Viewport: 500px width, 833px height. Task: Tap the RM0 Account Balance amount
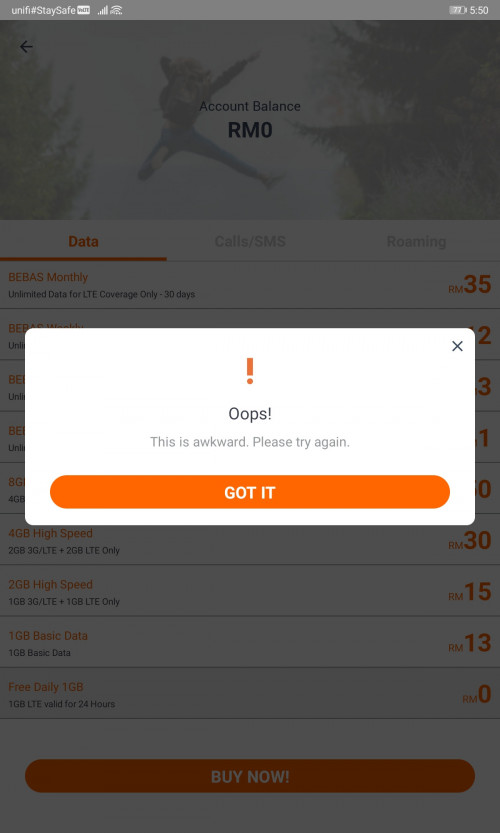point(250,130)
